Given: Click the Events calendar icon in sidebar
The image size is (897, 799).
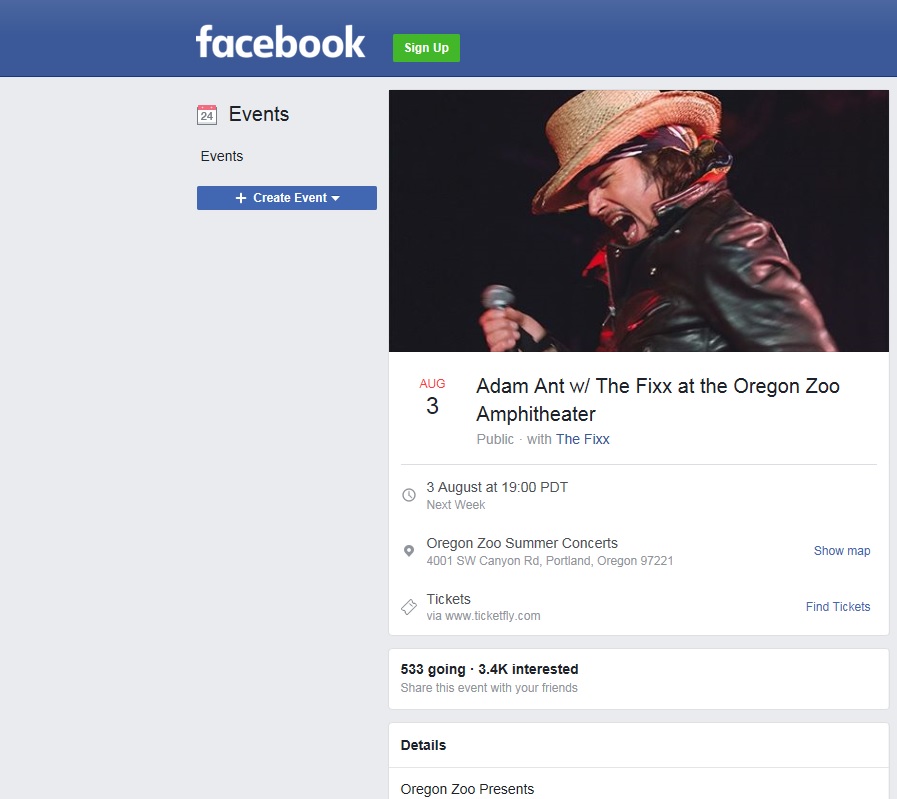Looking at the screenshot, I should pos(207,115).
